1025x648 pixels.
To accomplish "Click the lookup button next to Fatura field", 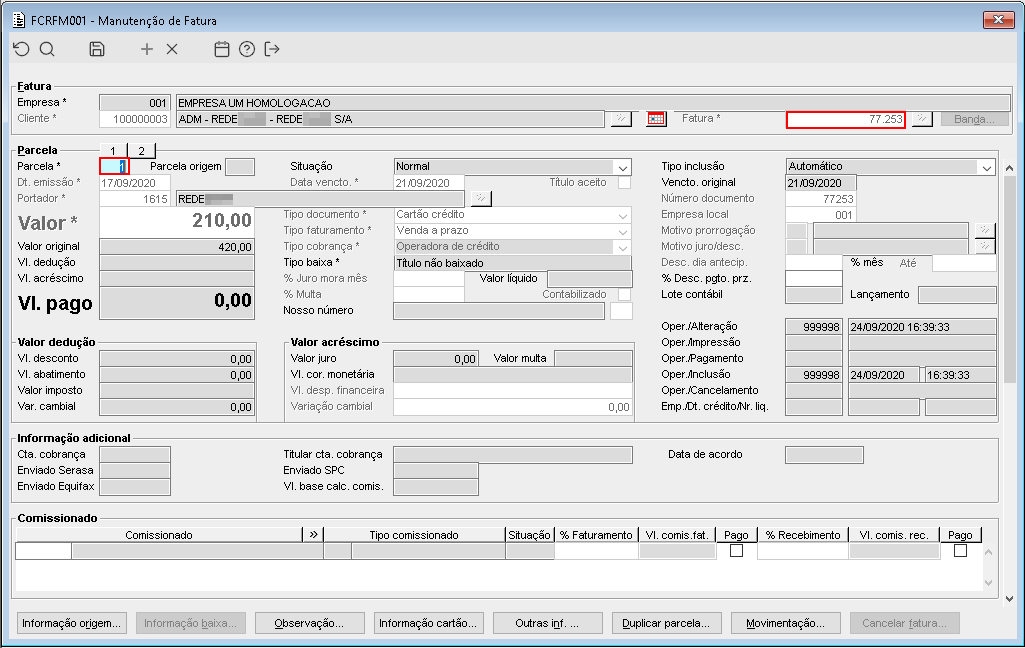I will [922, 119].
